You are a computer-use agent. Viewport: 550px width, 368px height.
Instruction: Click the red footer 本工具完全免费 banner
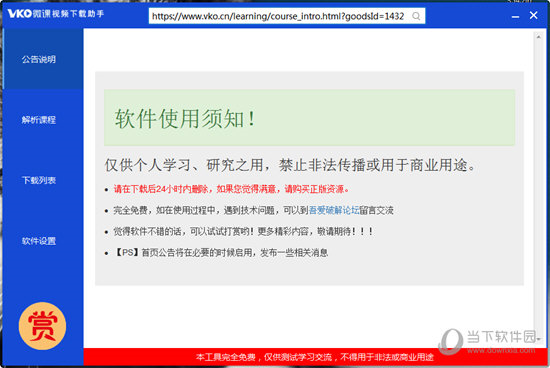(x=315, y=357)
